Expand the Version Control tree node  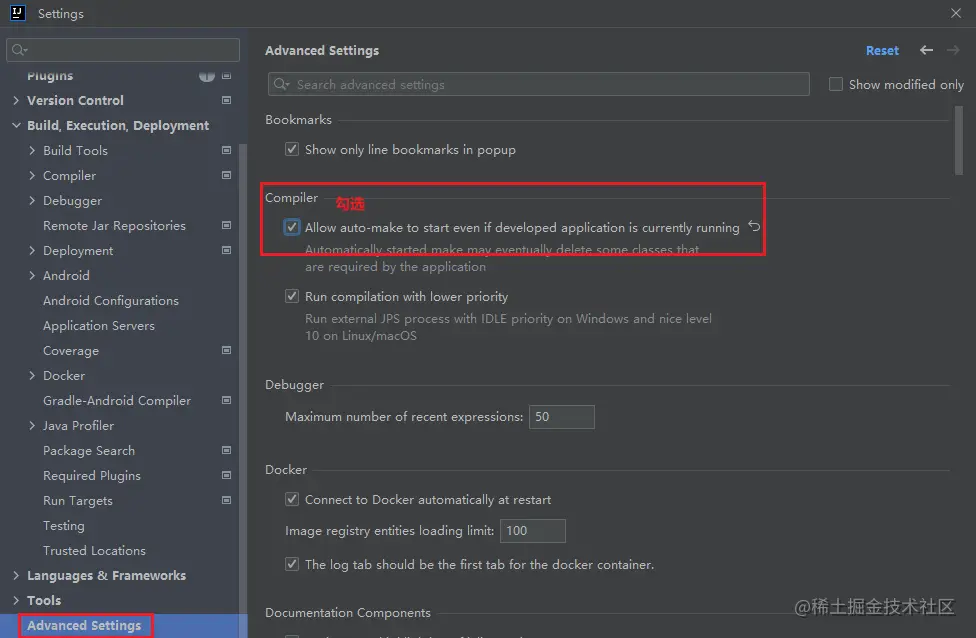pos(16,100)
